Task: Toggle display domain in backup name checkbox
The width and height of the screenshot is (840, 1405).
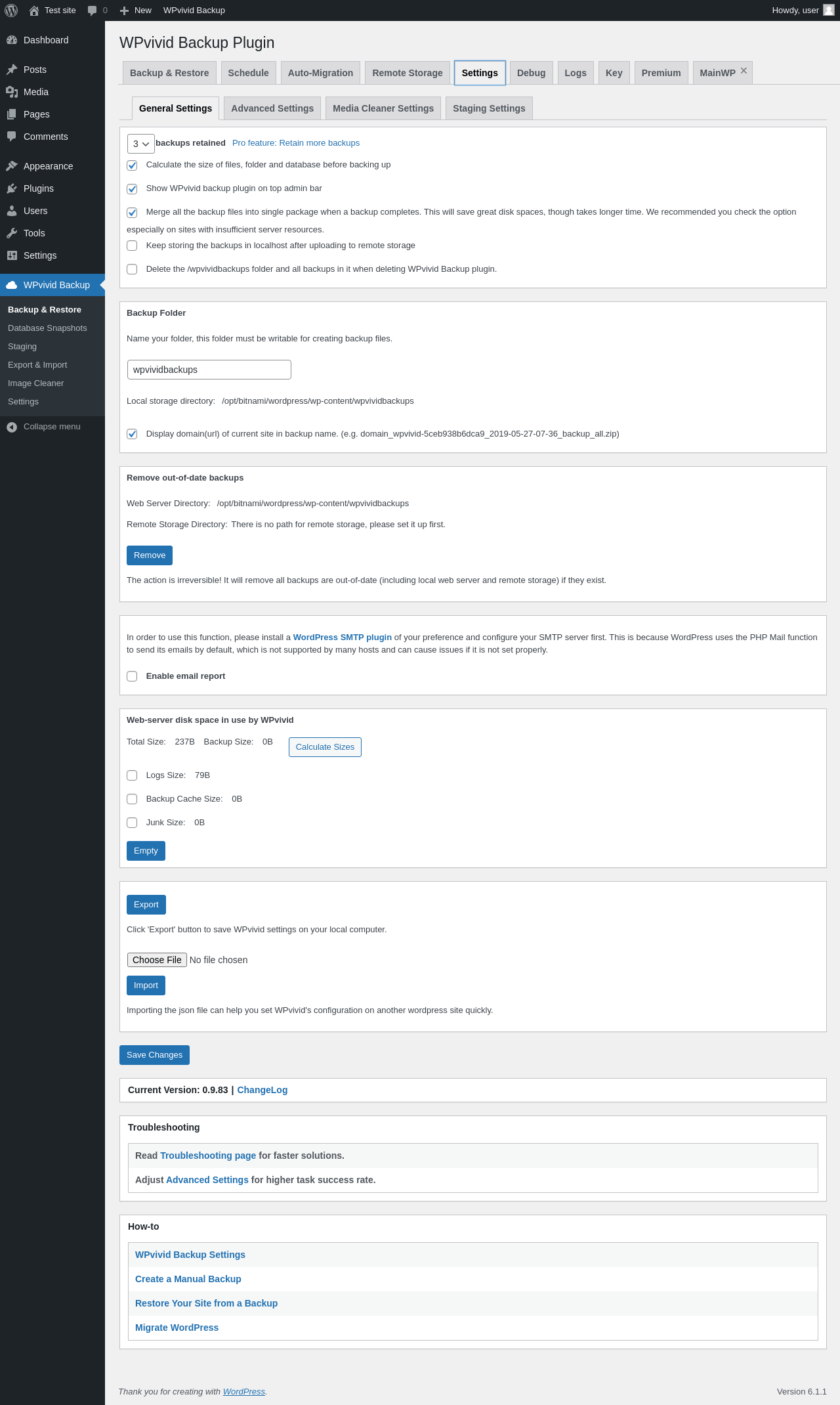Action: click(x=132, y=434)
